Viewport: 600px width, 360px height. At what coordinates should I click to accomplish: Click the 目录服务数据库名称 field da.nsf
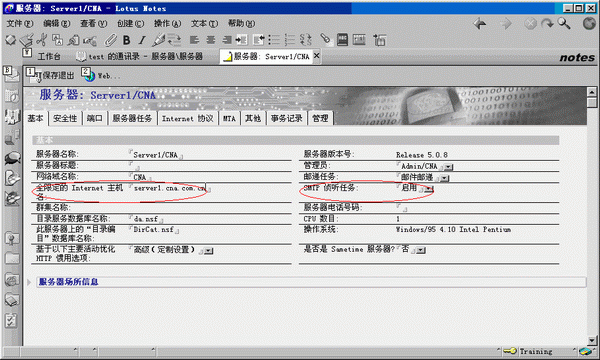tap(146, 219)
